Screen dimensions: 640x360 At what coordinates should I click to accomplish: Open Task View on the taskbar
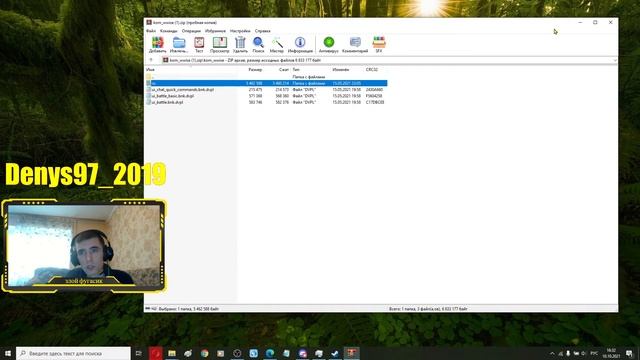click(x=139, y=353)
